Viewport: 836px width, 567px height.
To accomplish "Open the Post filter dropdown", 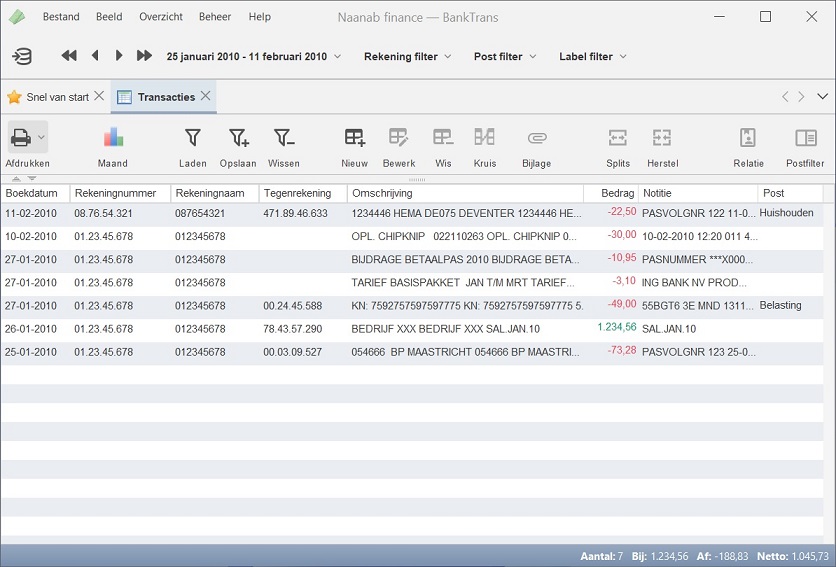I will tap(505, 57).
